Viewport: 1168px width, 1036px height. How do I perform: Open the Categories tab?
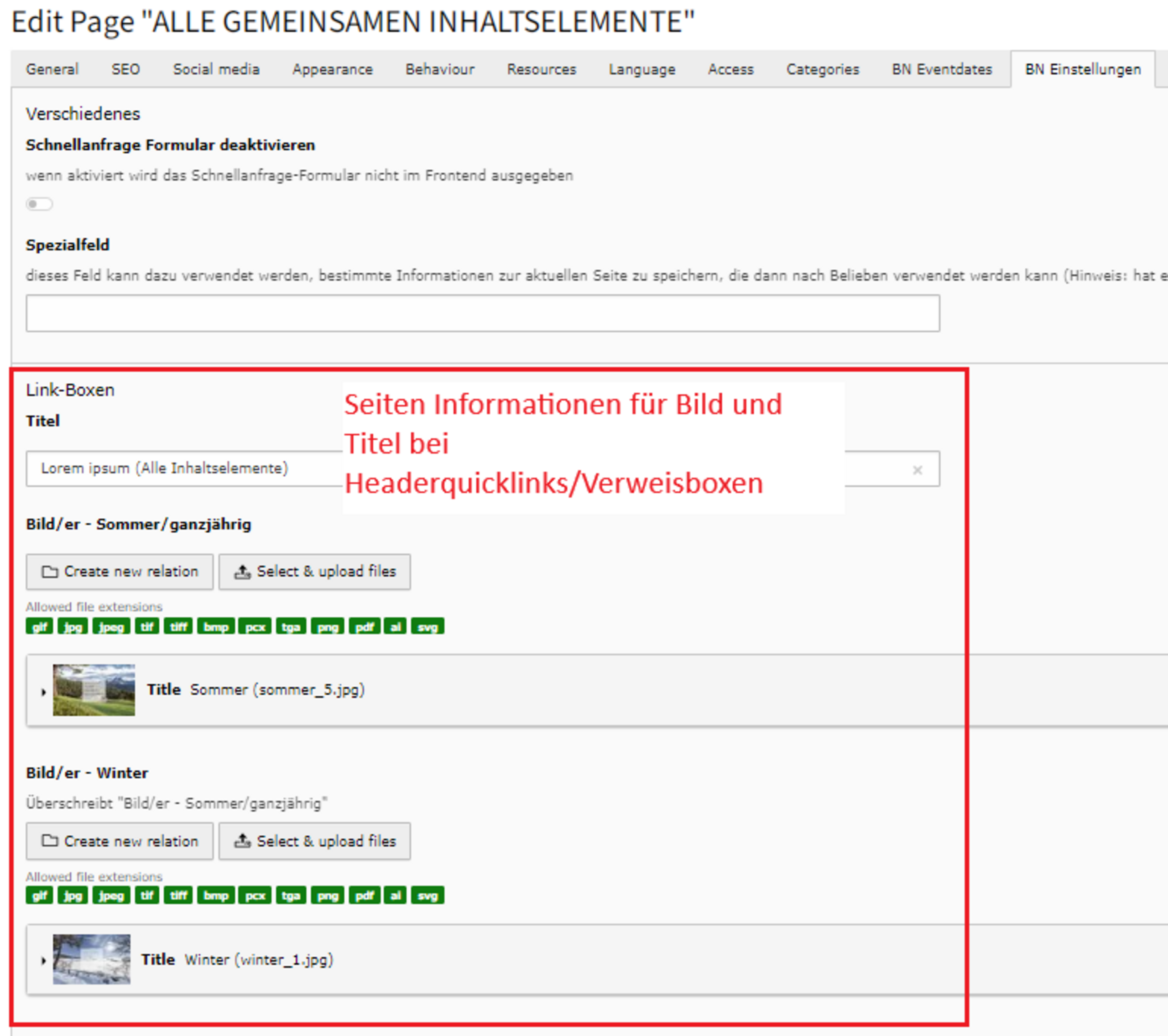pos(822,69)
